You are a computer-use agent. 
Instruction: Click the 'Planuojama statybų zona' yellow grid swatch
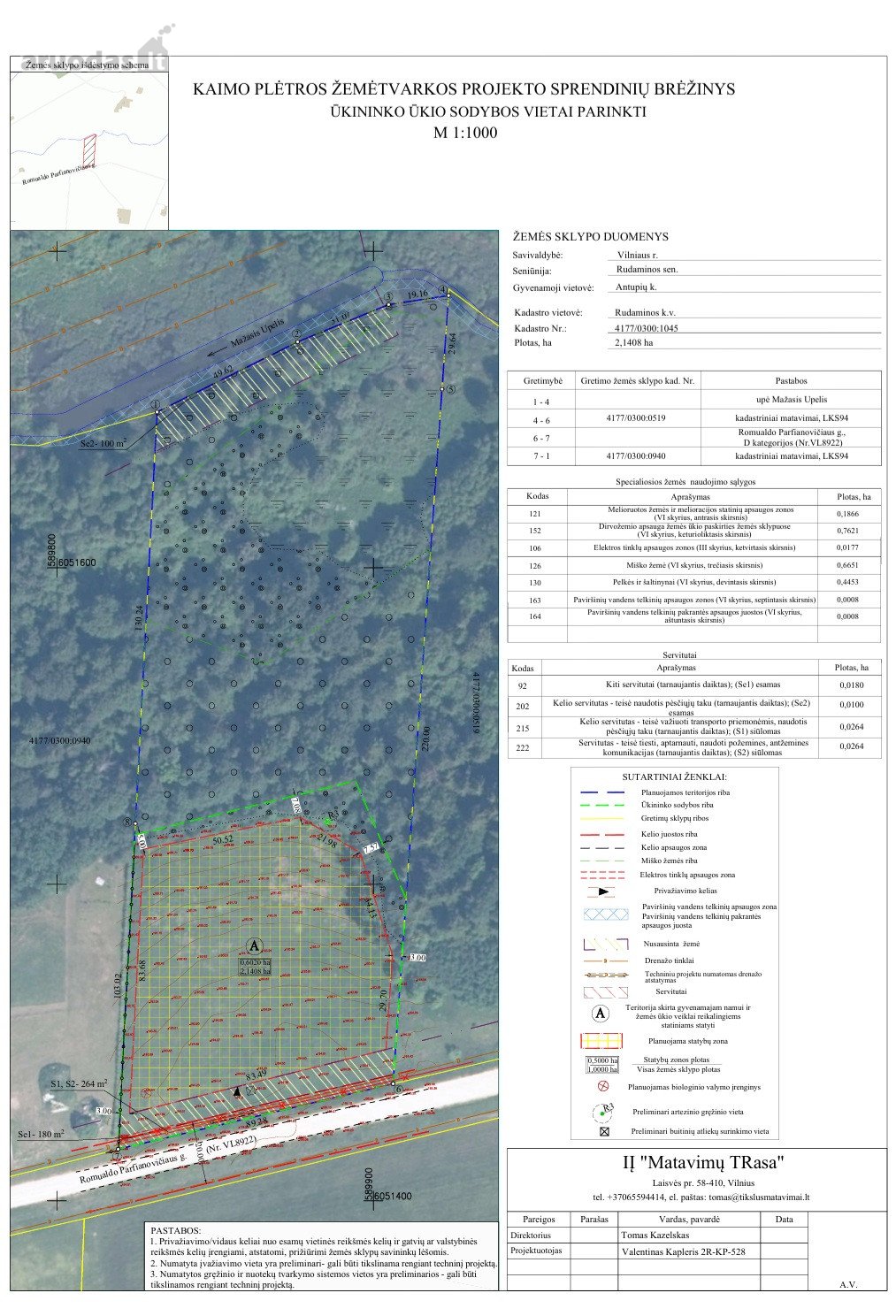click(x=601, y=1041)
